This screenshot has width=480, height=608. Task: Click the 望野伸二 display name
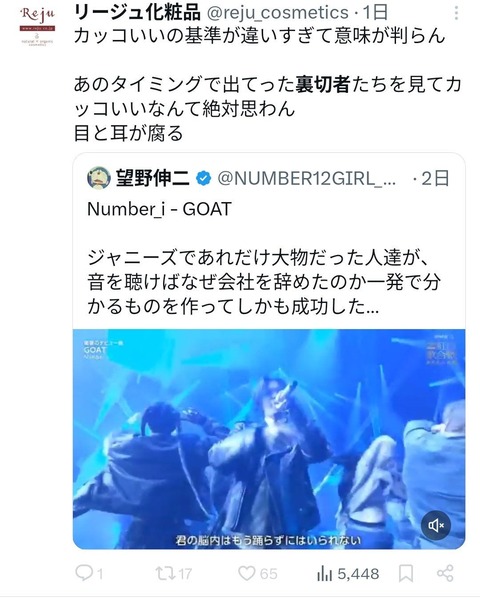(x=153, y=178)
